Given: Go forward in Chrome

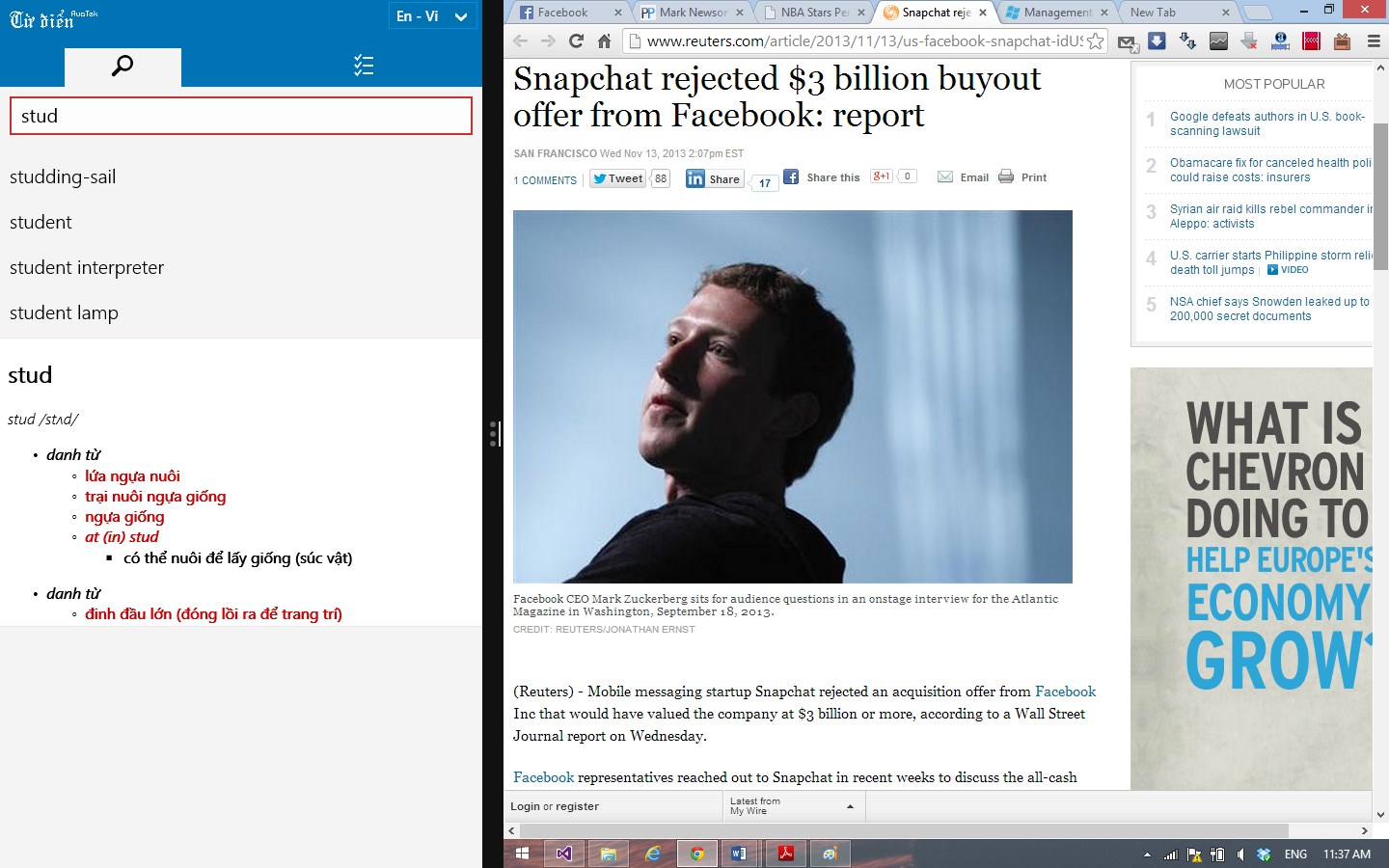Looking at the screenshot, I should pos(549,41).
